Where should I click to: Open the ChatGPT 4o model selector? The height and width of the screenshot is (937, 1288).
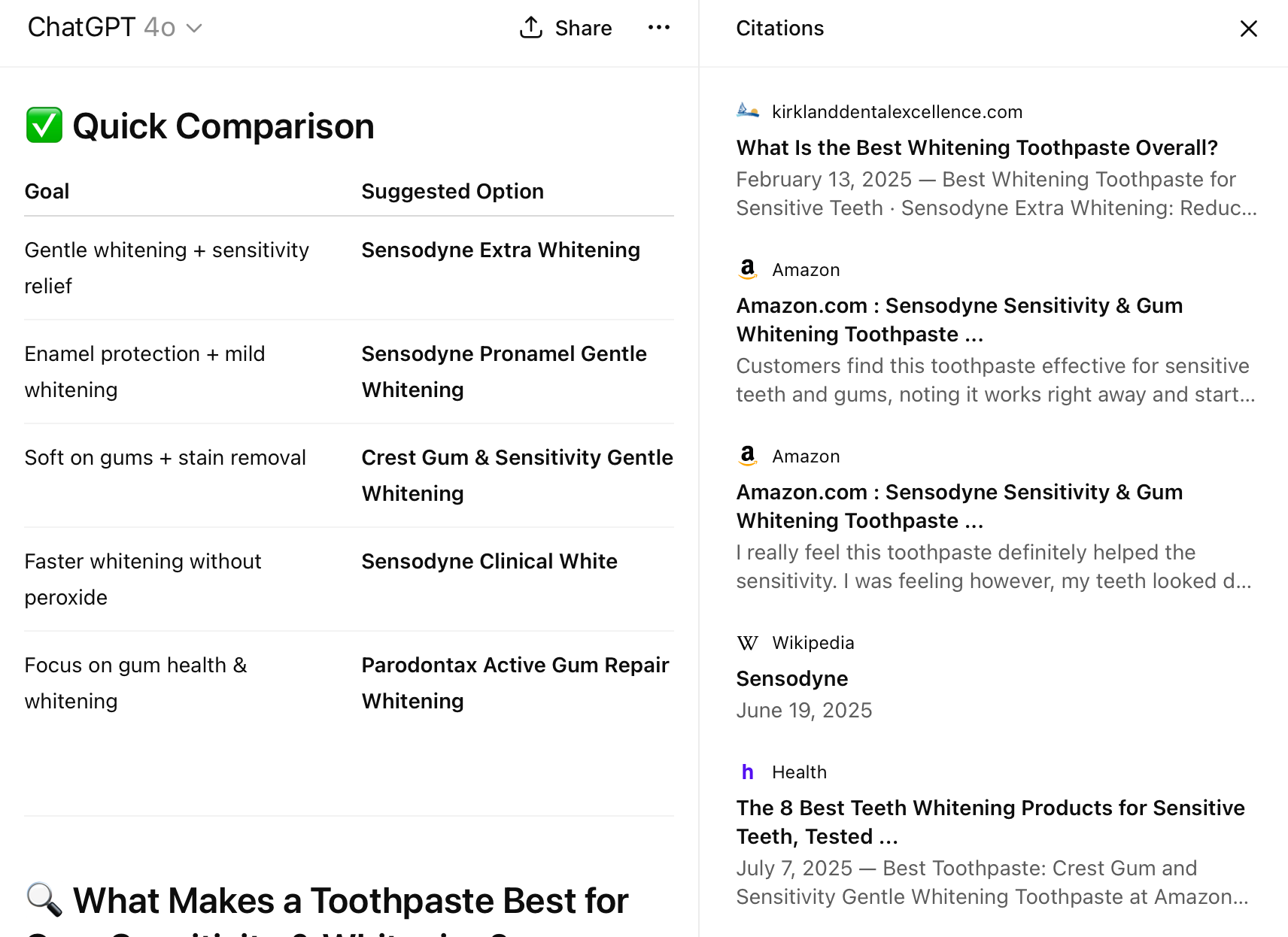coord(102,28)
